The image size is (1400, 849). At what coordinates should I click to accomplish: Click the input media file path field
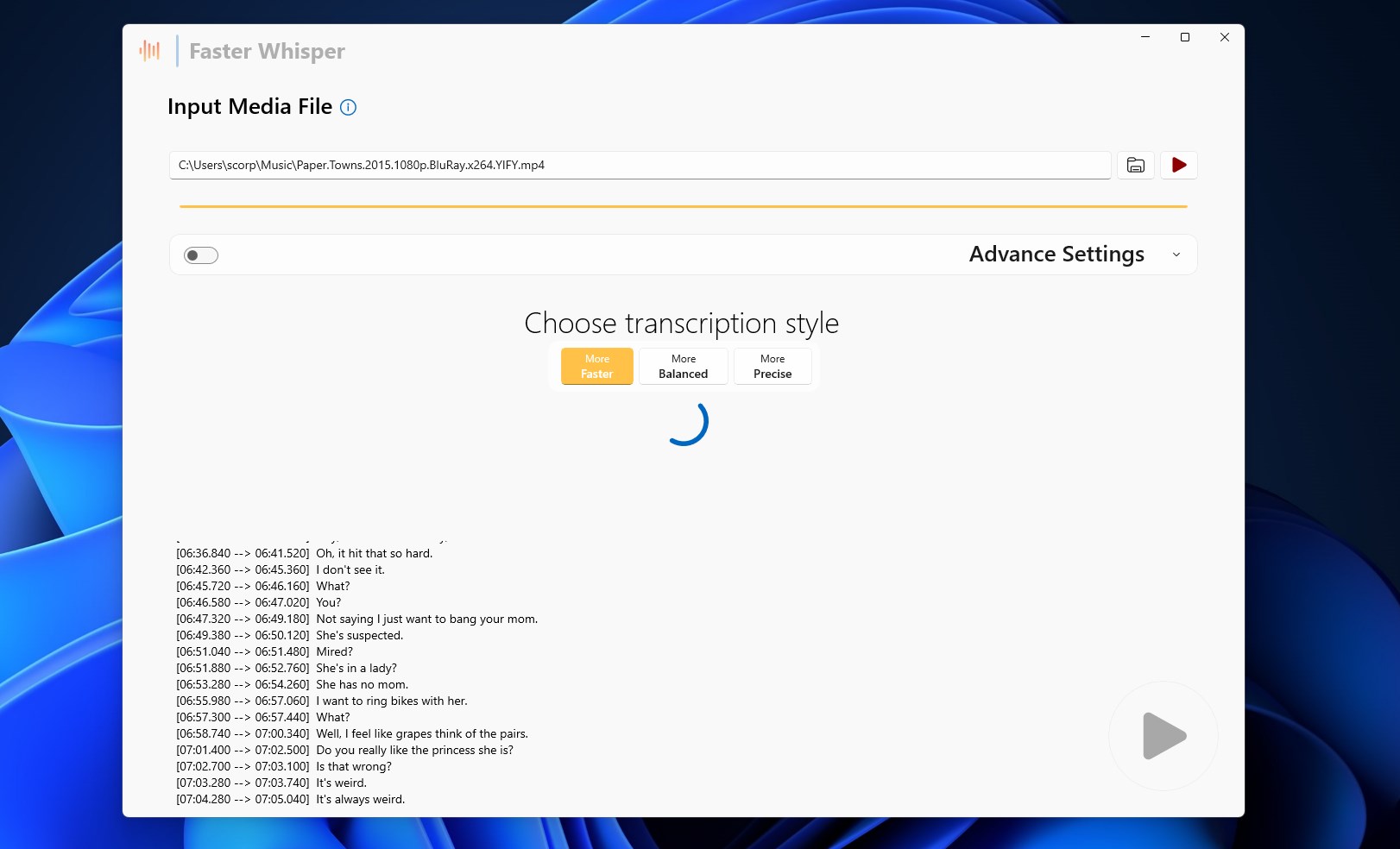click(x=640, y=165)
